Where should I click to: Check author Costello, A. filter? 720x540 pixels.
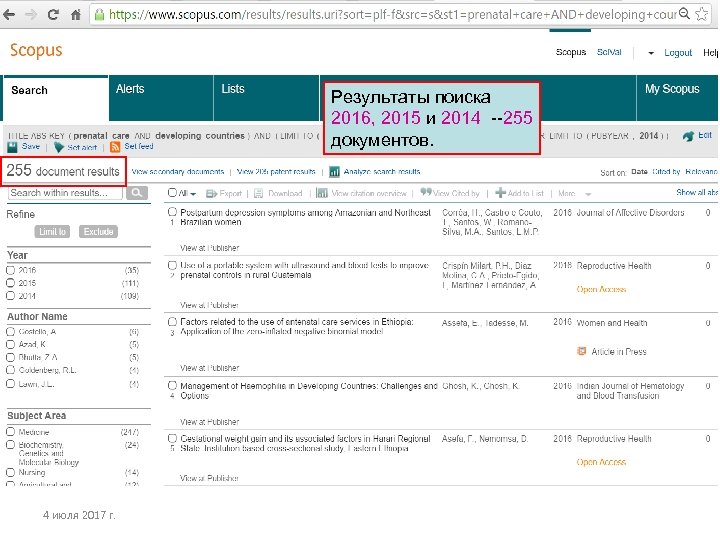coord(11,331)
